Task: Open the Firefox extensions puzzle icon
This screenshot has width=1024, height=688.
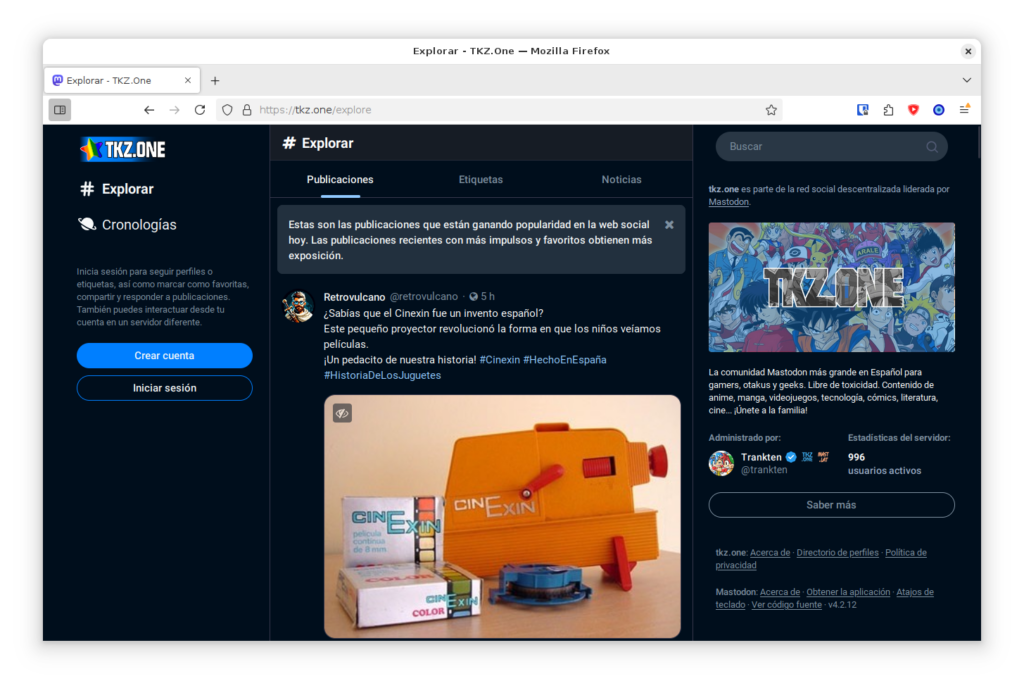Action: coord(888,110)
